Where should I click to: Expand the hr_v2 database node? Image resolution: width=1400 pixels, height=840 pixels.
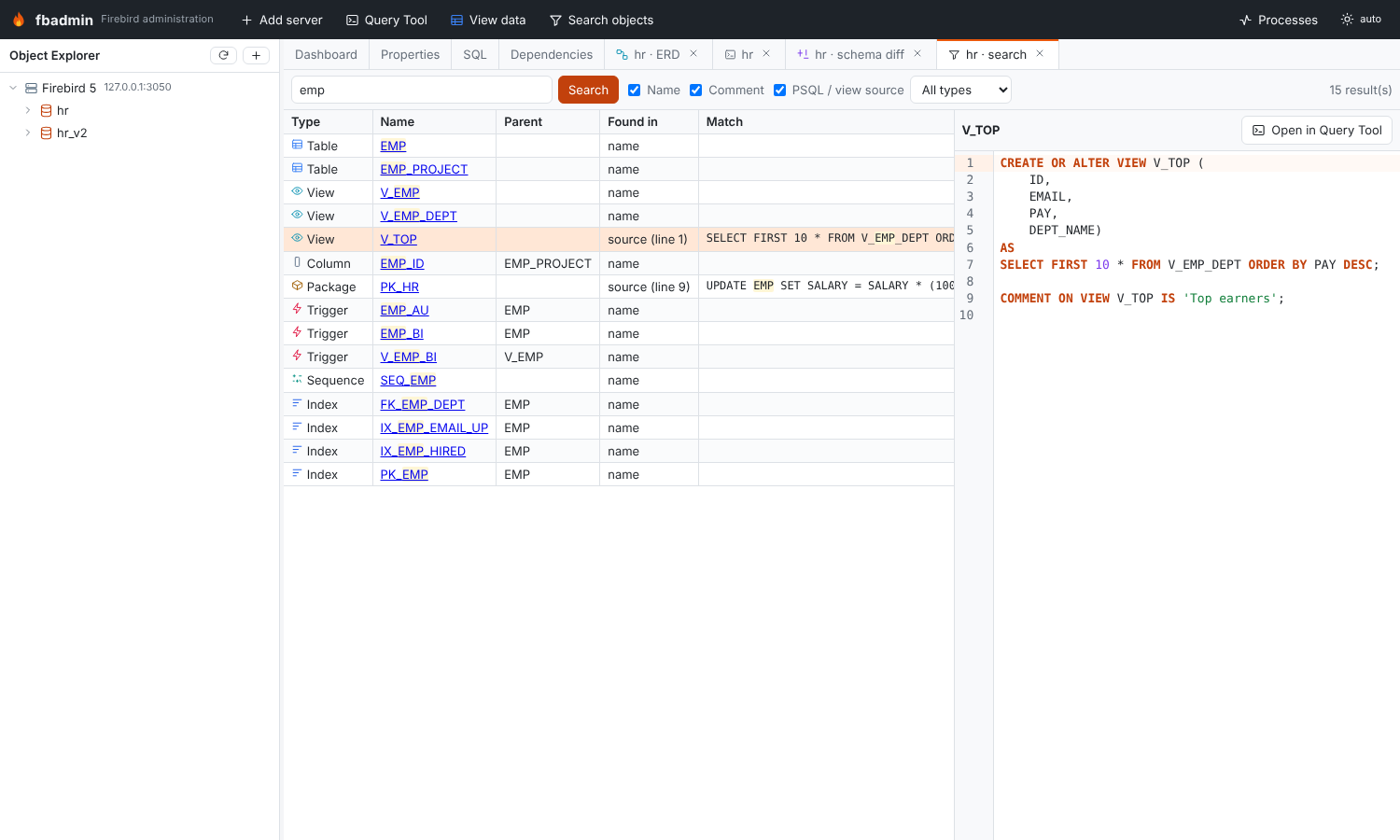tap(28, 133)
